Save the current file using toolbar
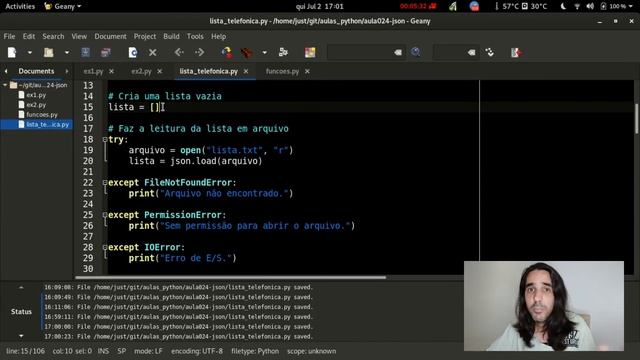 [x=85, y=52]
